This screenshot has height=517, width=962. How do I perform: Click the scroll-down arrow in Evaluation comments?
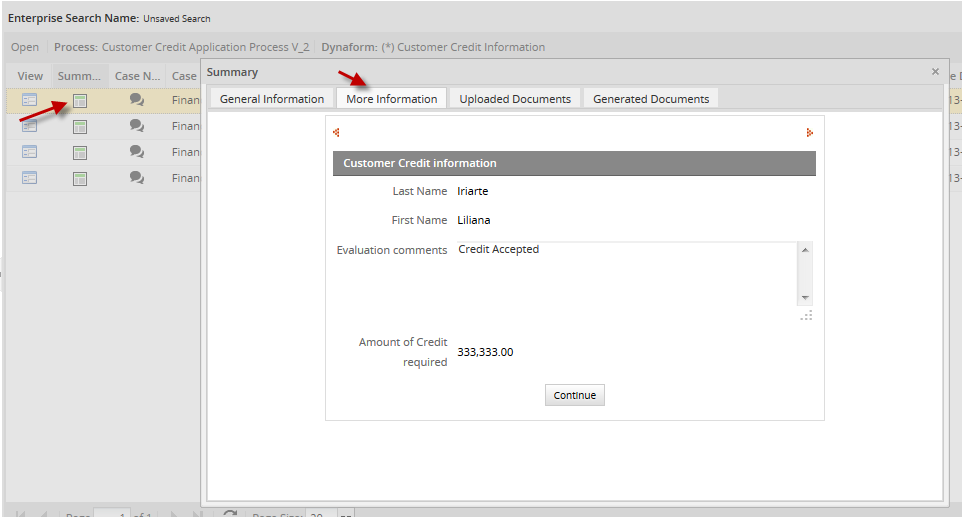coord(806,298)
